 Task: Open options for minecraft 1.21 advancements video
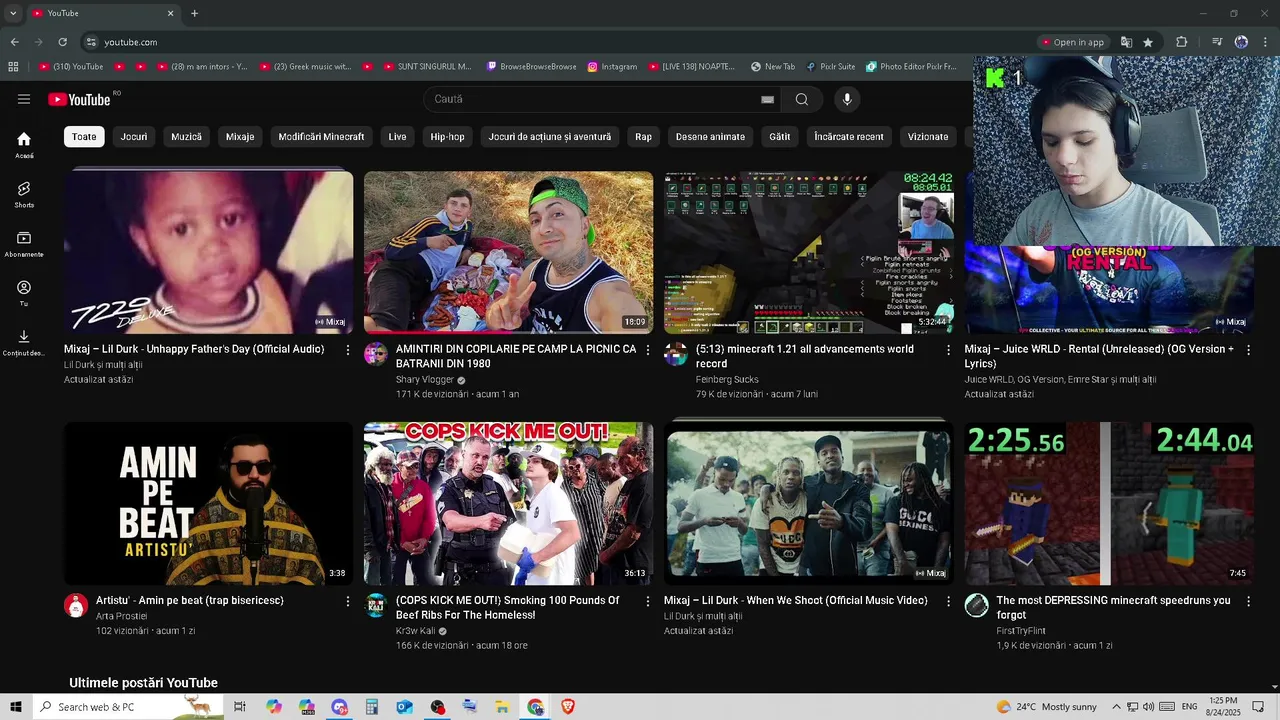[948, 350]
